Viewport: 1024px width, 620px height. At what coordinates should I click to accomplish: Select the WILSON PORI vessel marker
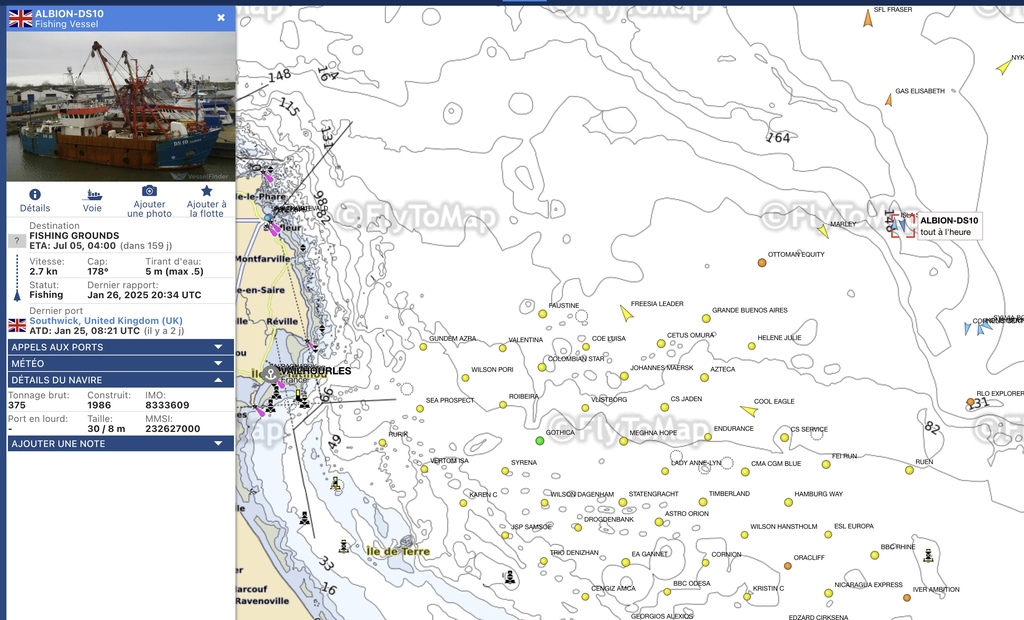[466, 378]
